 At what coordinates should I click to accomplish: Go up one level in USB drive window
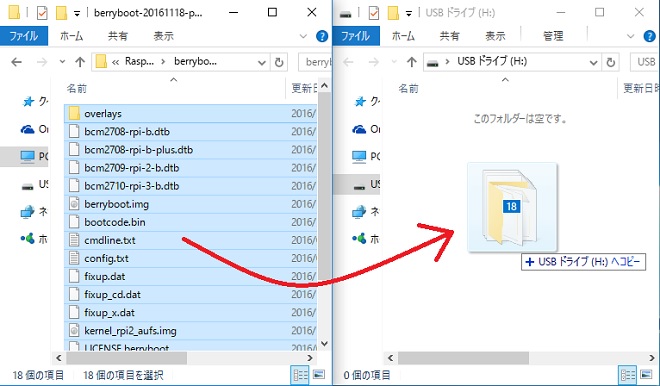pyautogui.click(x=412, y=62)
